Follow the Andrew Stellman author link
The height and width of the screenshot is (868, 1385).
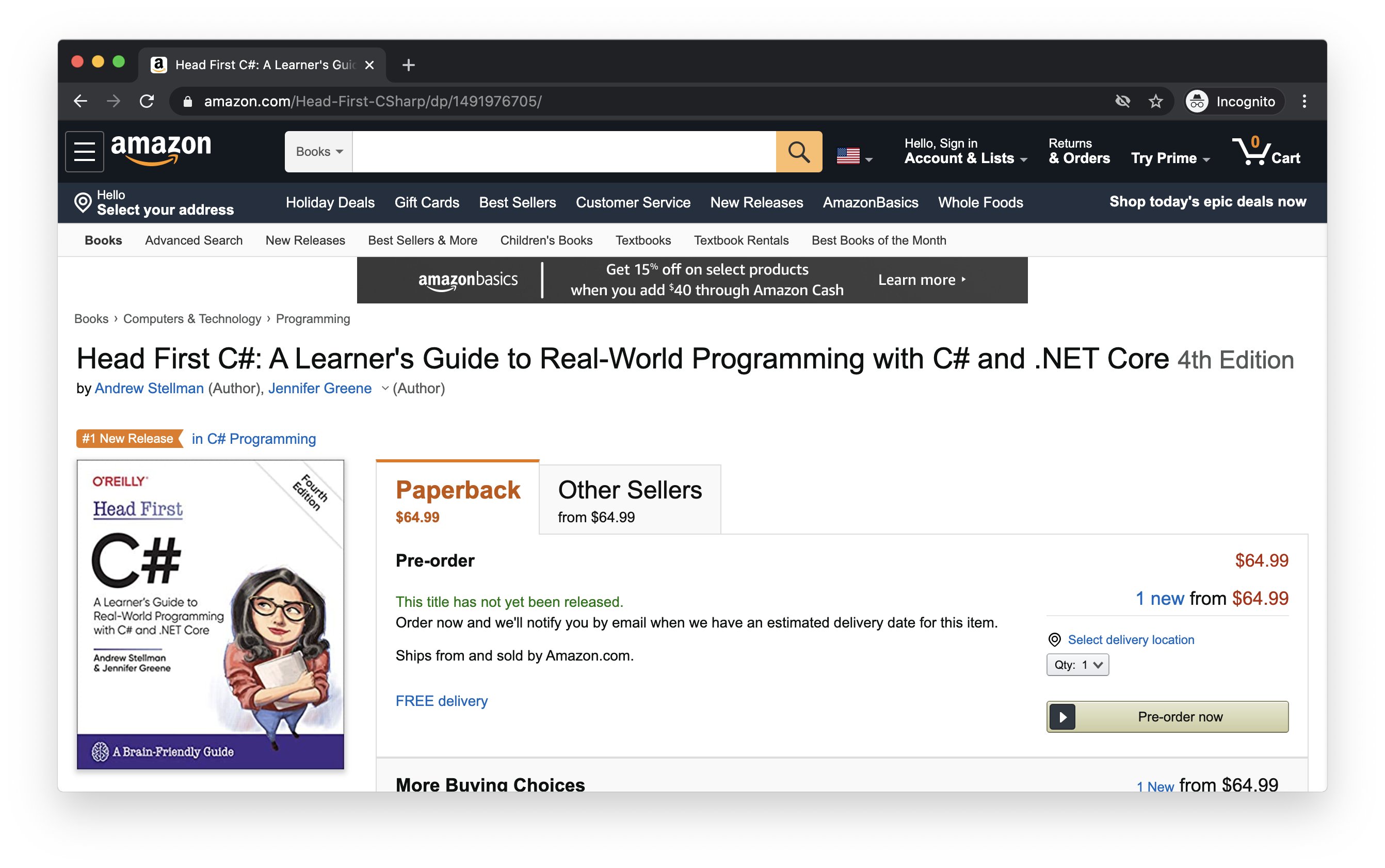149,389
